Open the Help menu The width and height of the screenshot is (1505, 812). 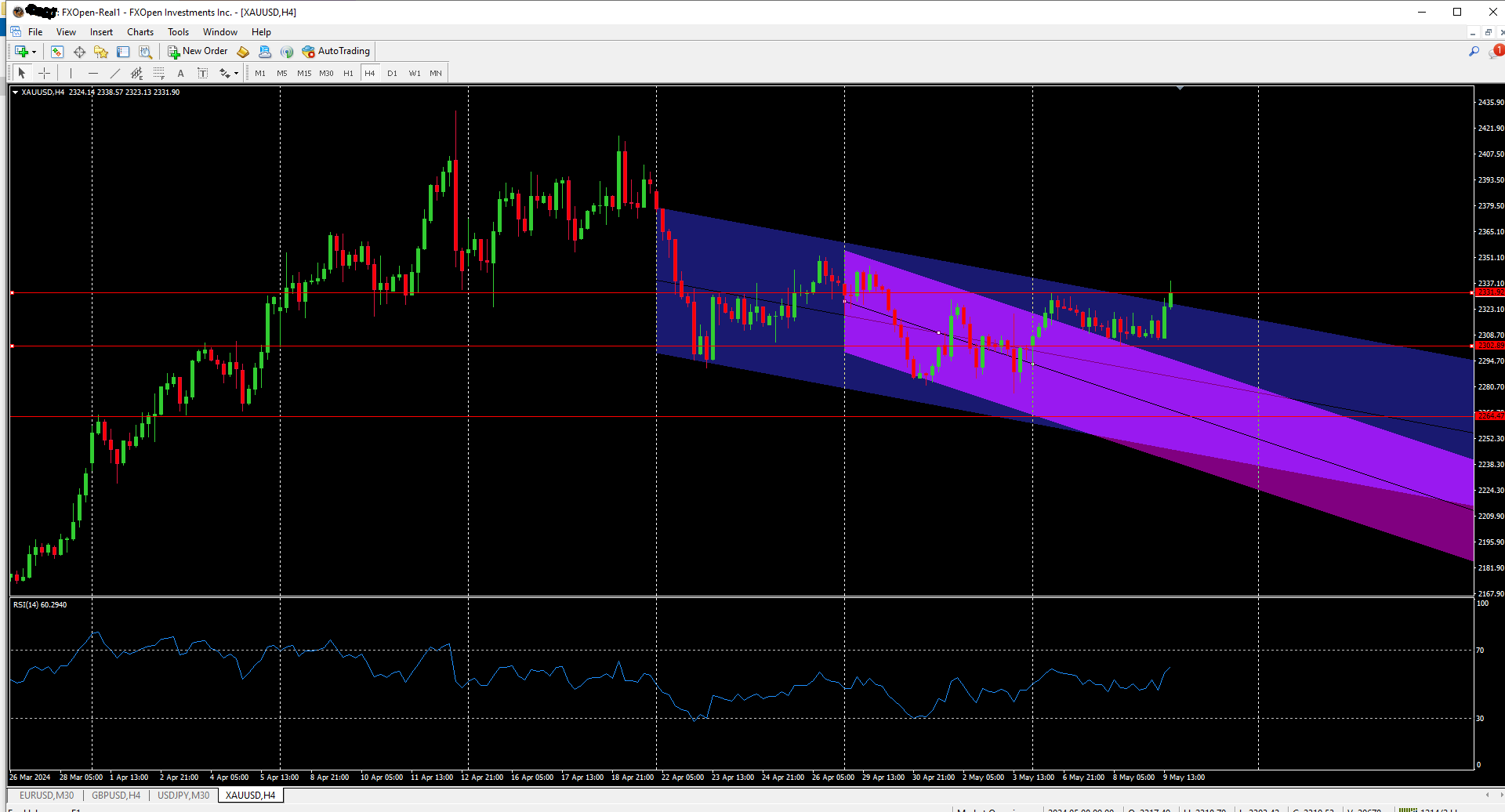click(x=261, y=32)
